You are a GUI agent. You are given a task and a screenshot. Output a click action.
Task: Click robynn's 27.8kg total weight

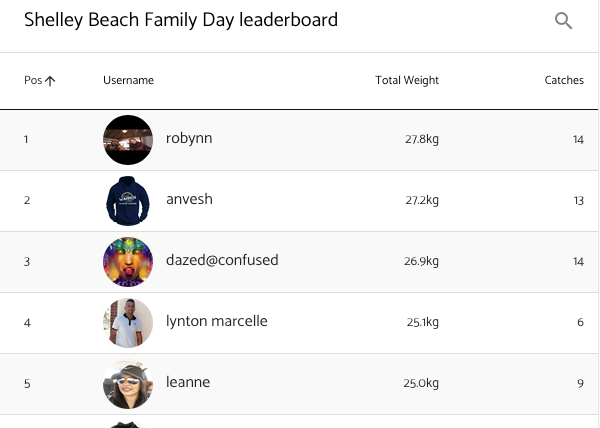click(421, 140)
